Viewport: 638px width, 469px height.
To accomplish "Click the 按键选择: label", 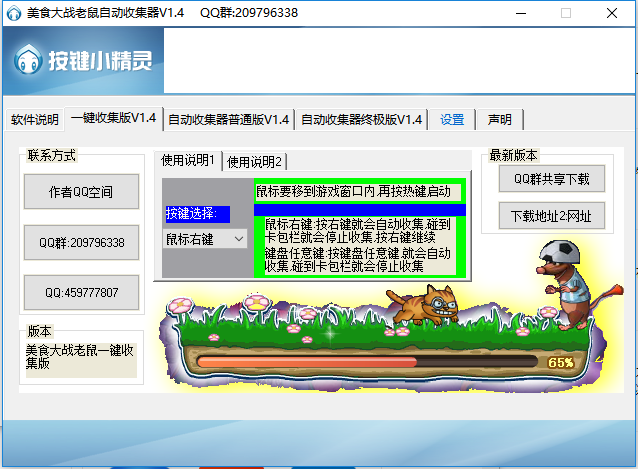I will pos(198,214).
